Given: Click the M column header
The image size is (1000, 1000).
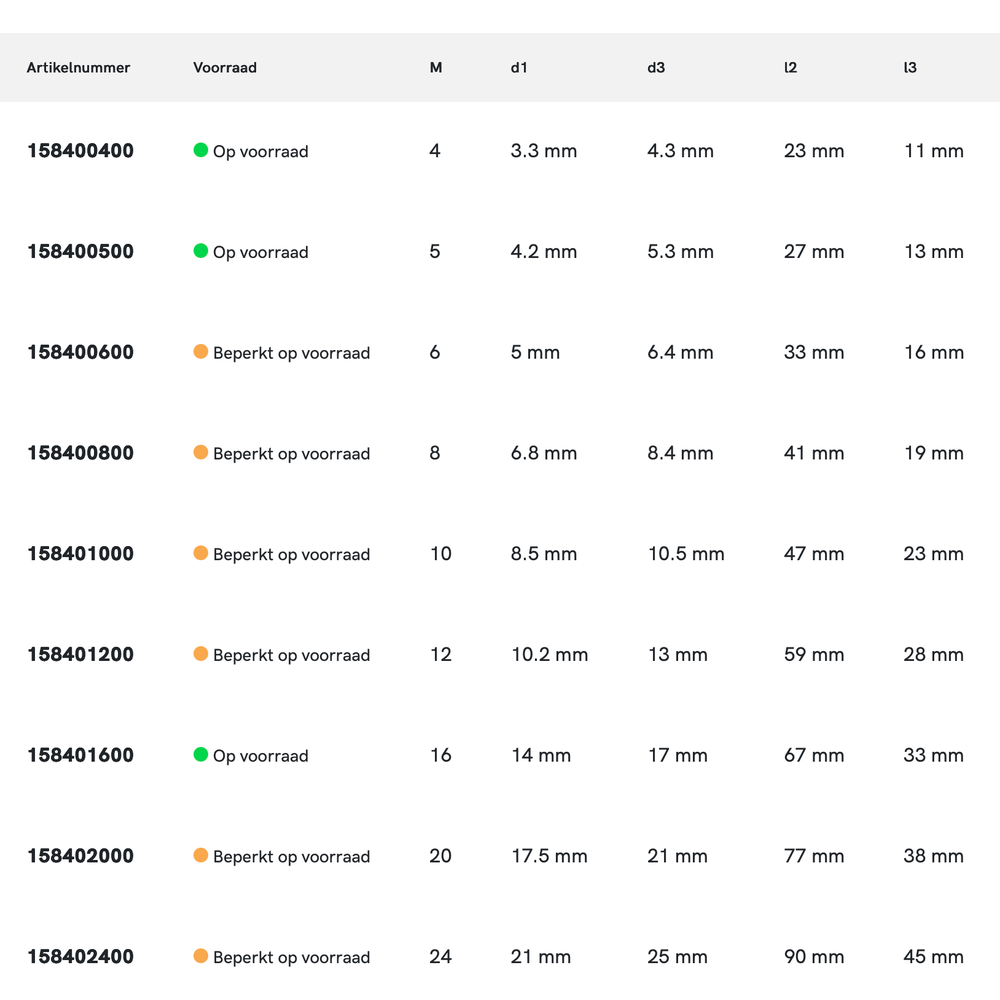Looking at the screenshot, I should (x=436, y=68).
